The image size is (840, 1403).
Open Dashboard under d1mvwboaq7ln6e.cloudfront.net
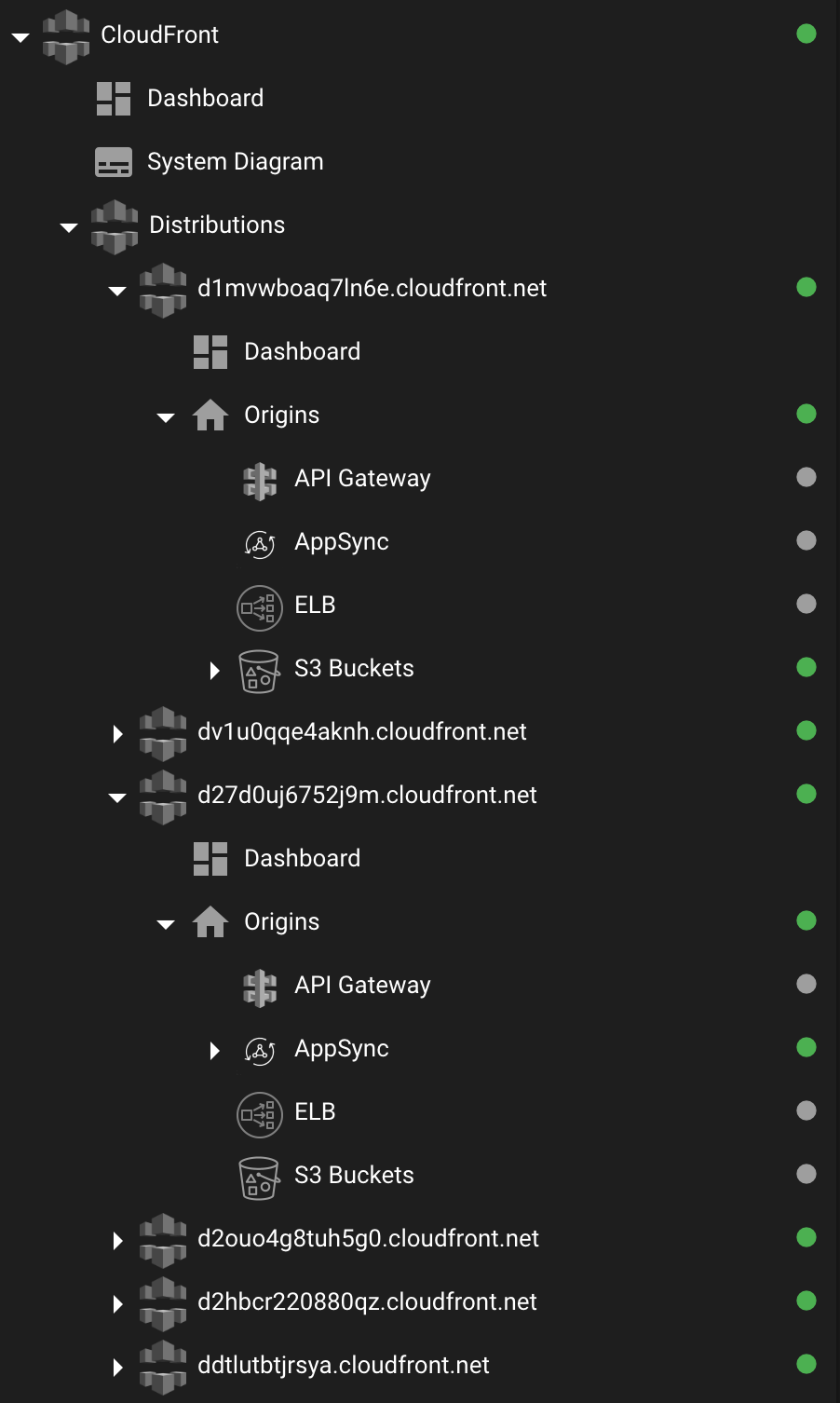(x=302, y=351)
